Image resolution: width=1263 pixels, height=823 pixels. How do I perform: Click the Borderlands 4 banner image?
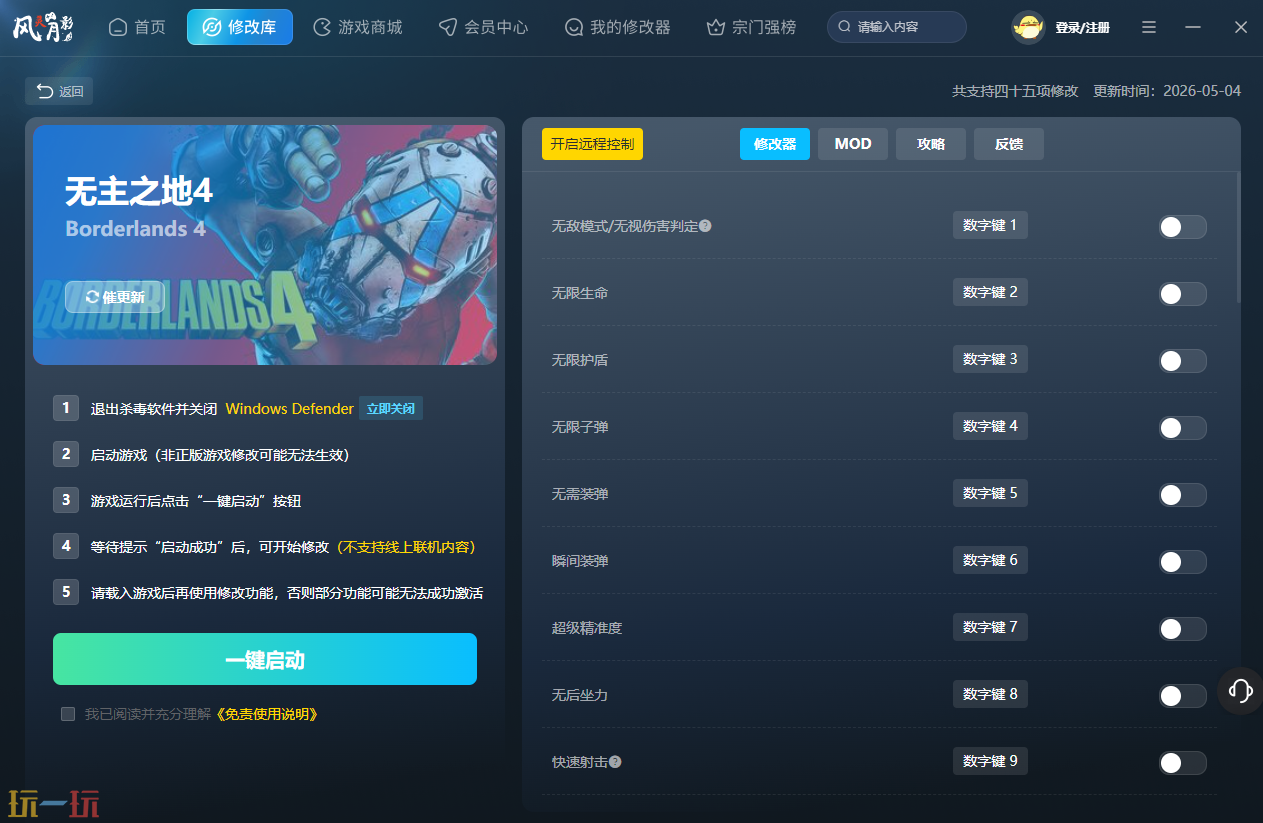[x=265, y=245]
